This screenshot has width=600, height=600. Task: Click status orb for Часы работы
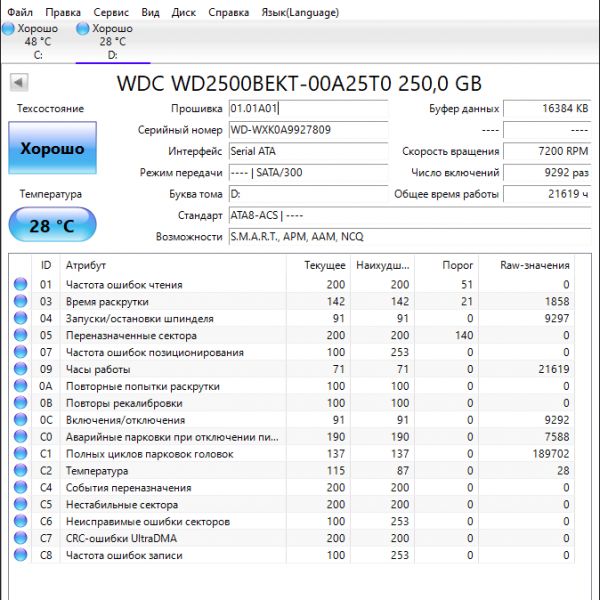(20, 368)
